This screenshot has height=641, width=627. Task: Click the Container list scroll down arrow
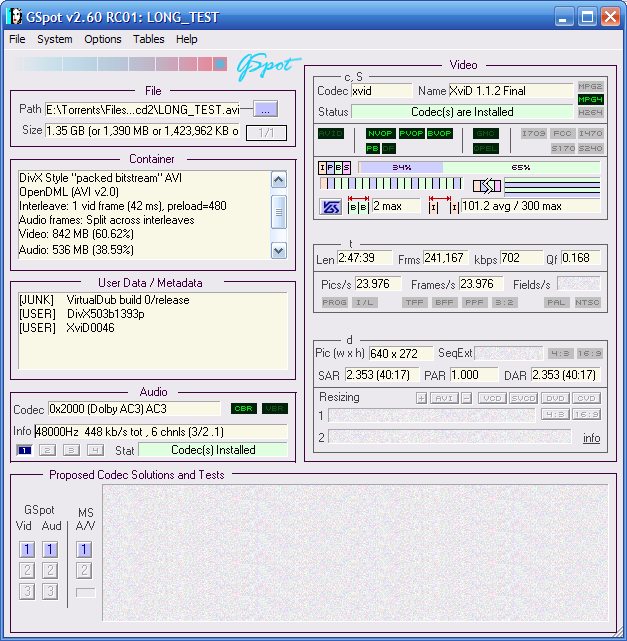279,251
